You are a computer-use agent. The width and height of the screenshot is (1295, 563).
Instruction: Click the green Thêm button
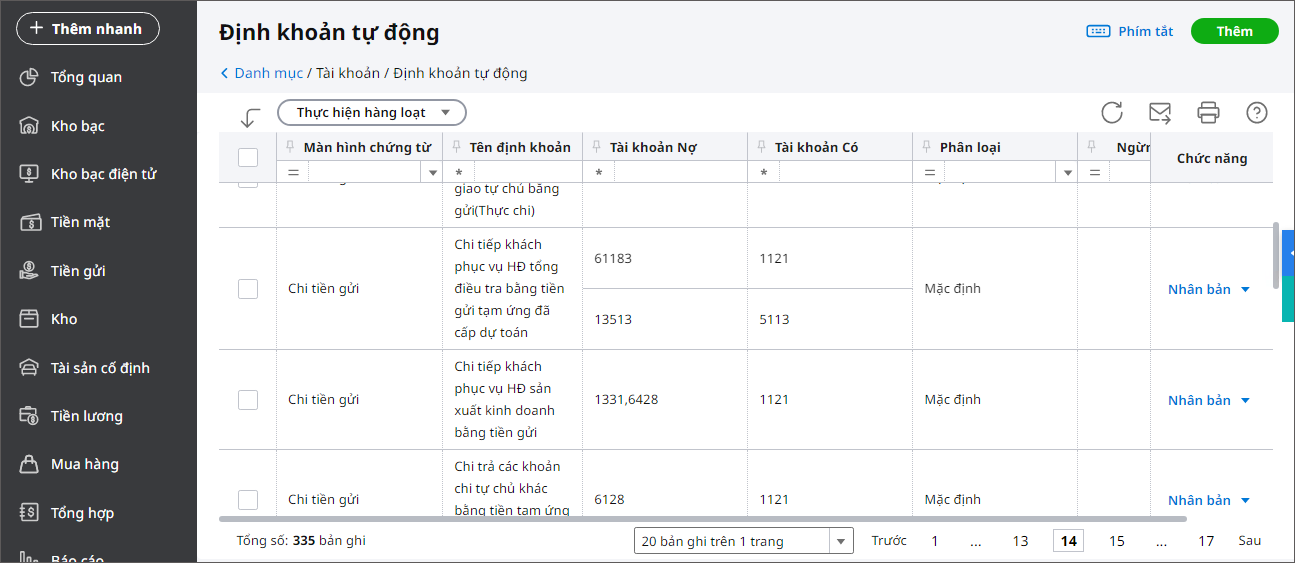pyautogui.click(x=1234, y=31)
